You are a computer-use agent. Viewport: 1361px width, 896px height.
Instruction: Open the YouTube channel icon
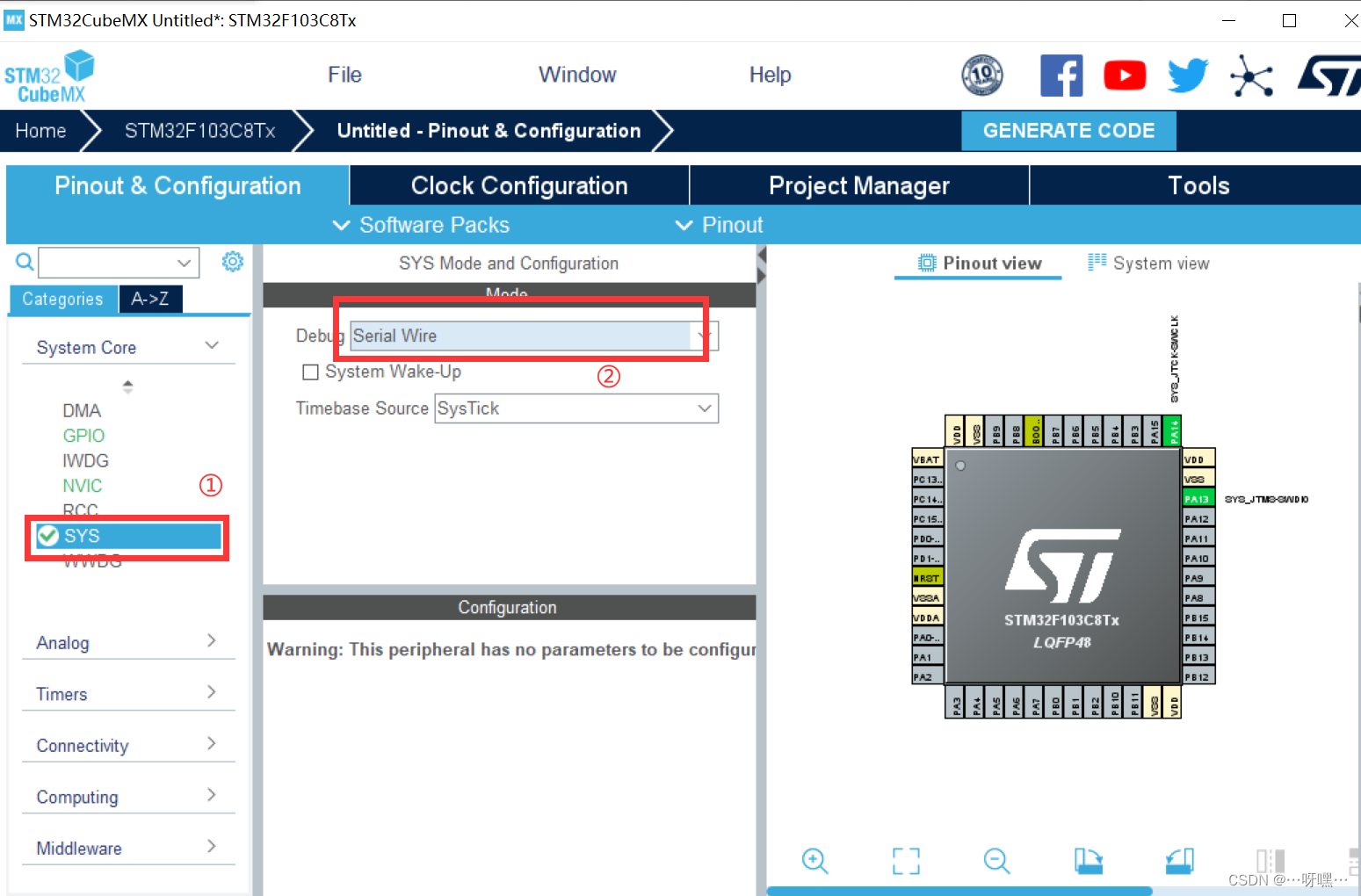(1125, 76)
